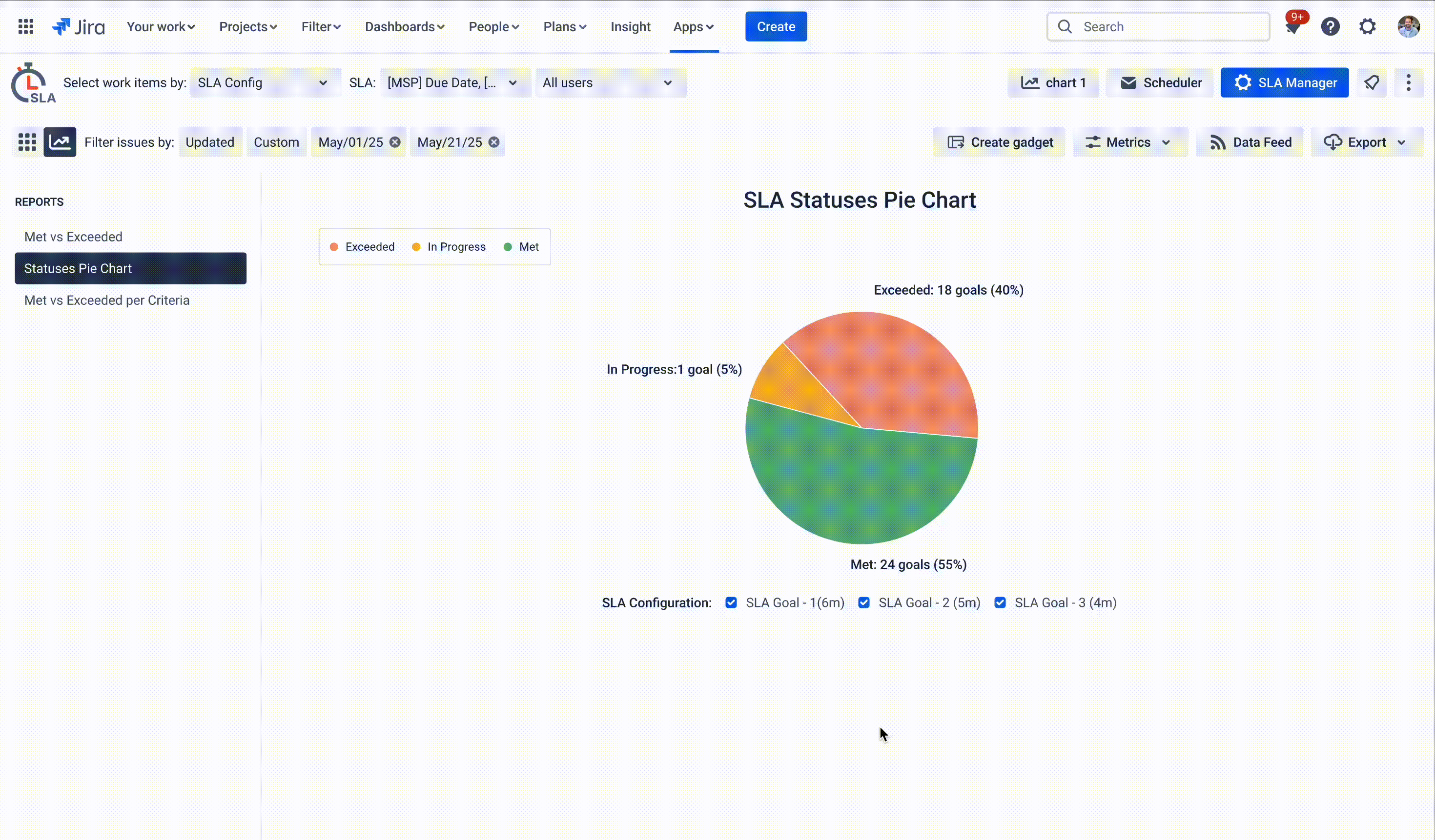Open the SLA Config dropdown
The width and height of the screenshot is (1435, 840).
pyautogui.click(x=266, y=82)
